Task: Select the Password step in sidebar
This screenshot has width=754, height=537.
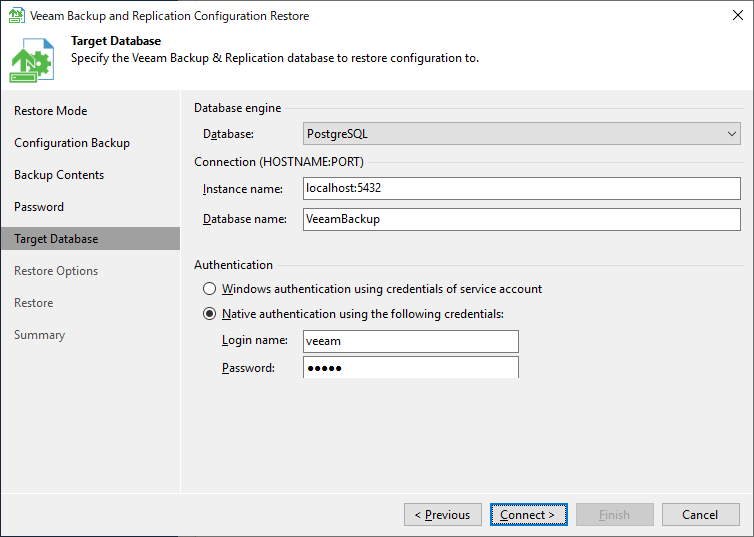Action: pyautogui.click(x=39, y=207)
